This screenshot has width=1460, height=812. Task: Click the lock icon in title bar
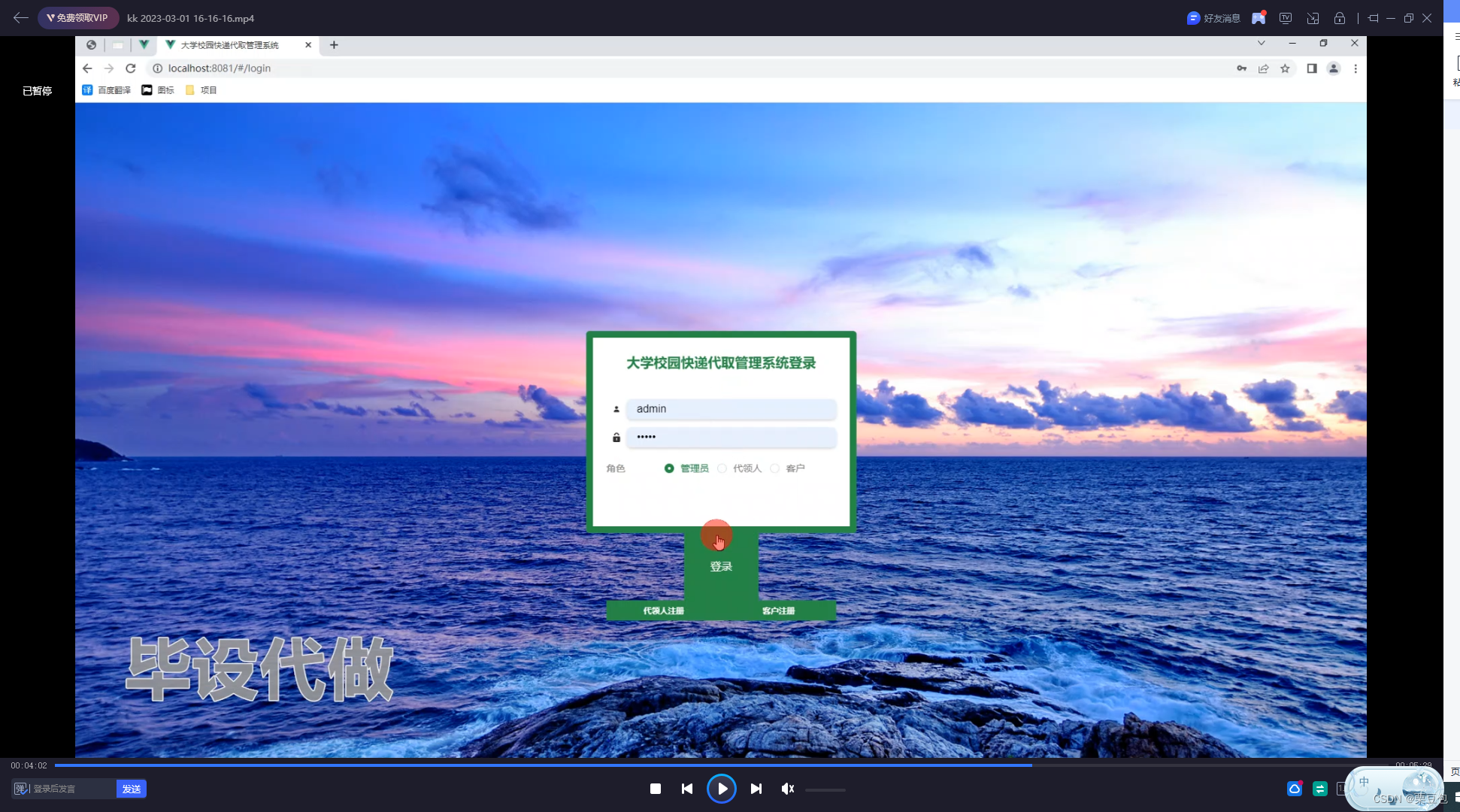(x=1340, y=18)
